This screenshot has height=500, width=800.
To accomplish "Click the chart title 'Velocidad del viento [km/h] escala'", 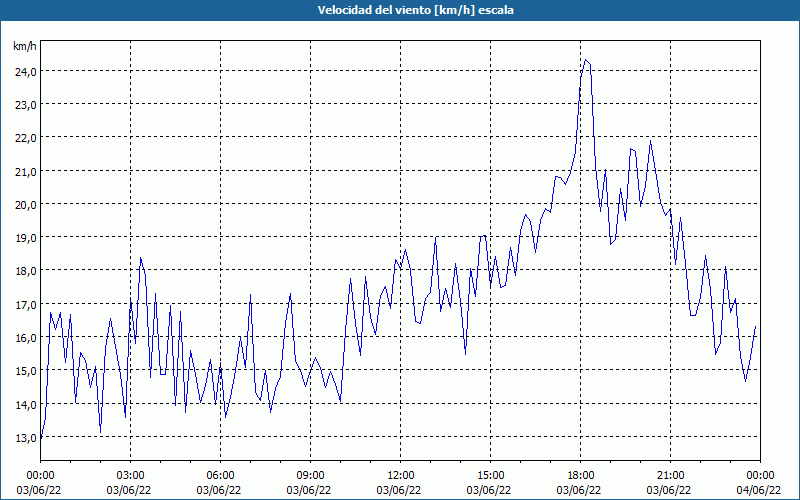I will (x=415, y=10).
